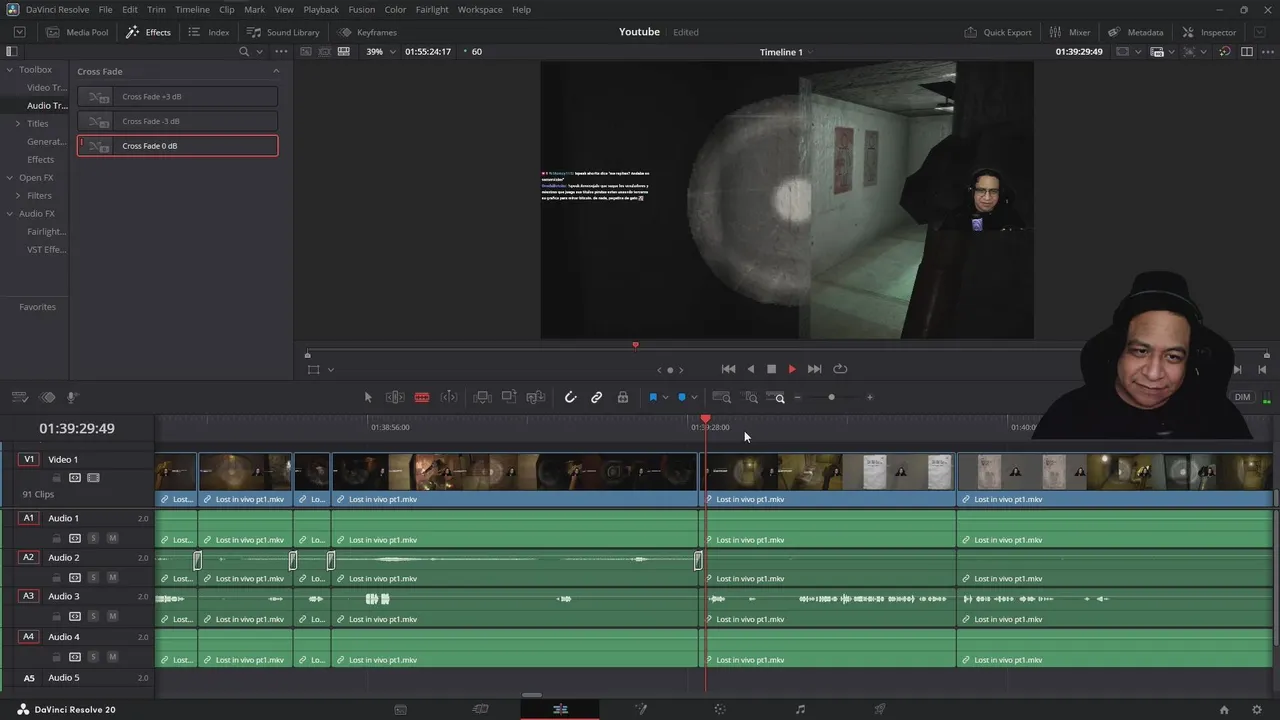This screenshot has width=1280, height=720.
Task: Open the Playback menu
Action: 321,9
